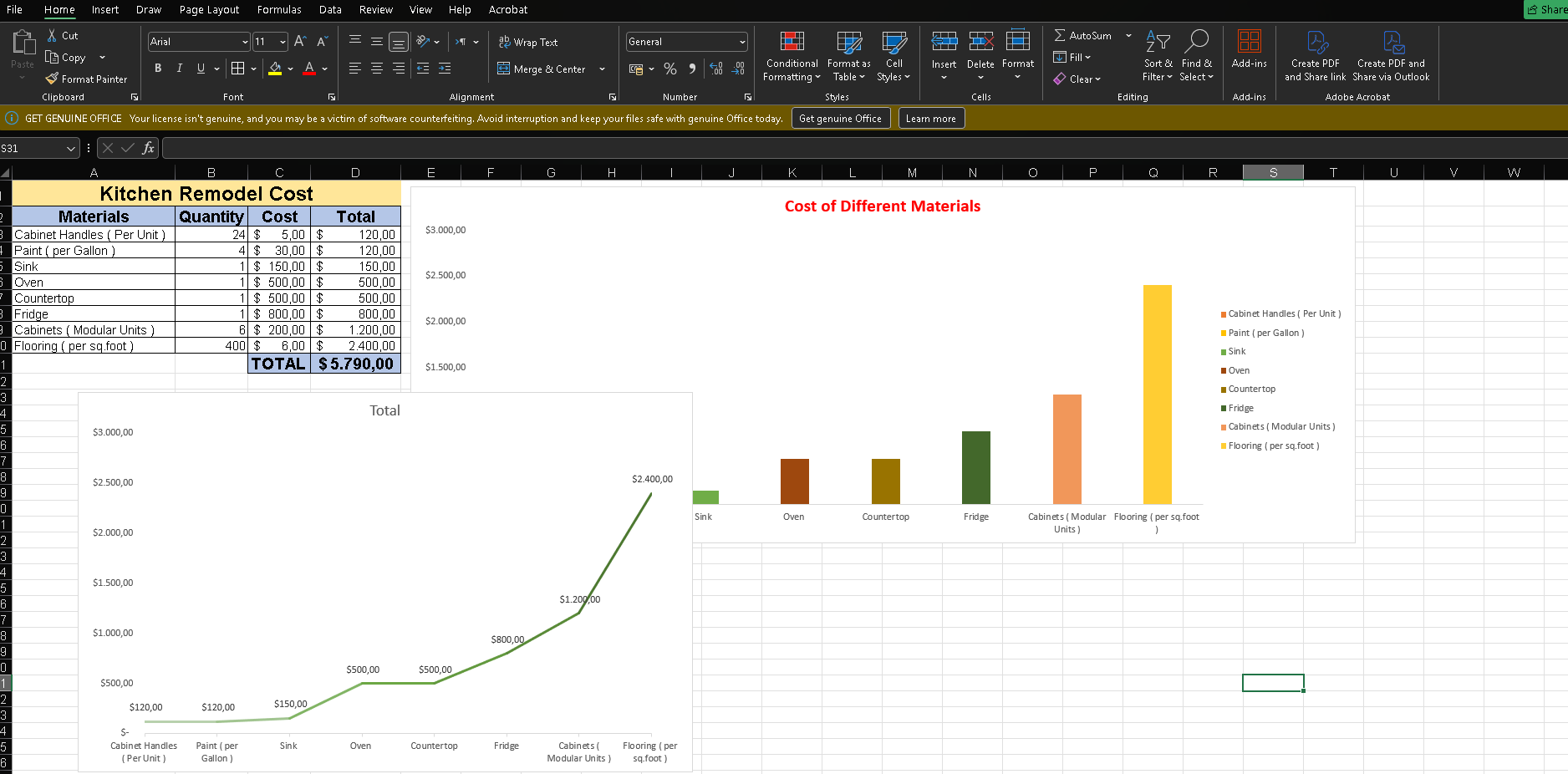Open Sort & Filter options
This screenshot has height=774, width=1568.
click(1158, 56)
